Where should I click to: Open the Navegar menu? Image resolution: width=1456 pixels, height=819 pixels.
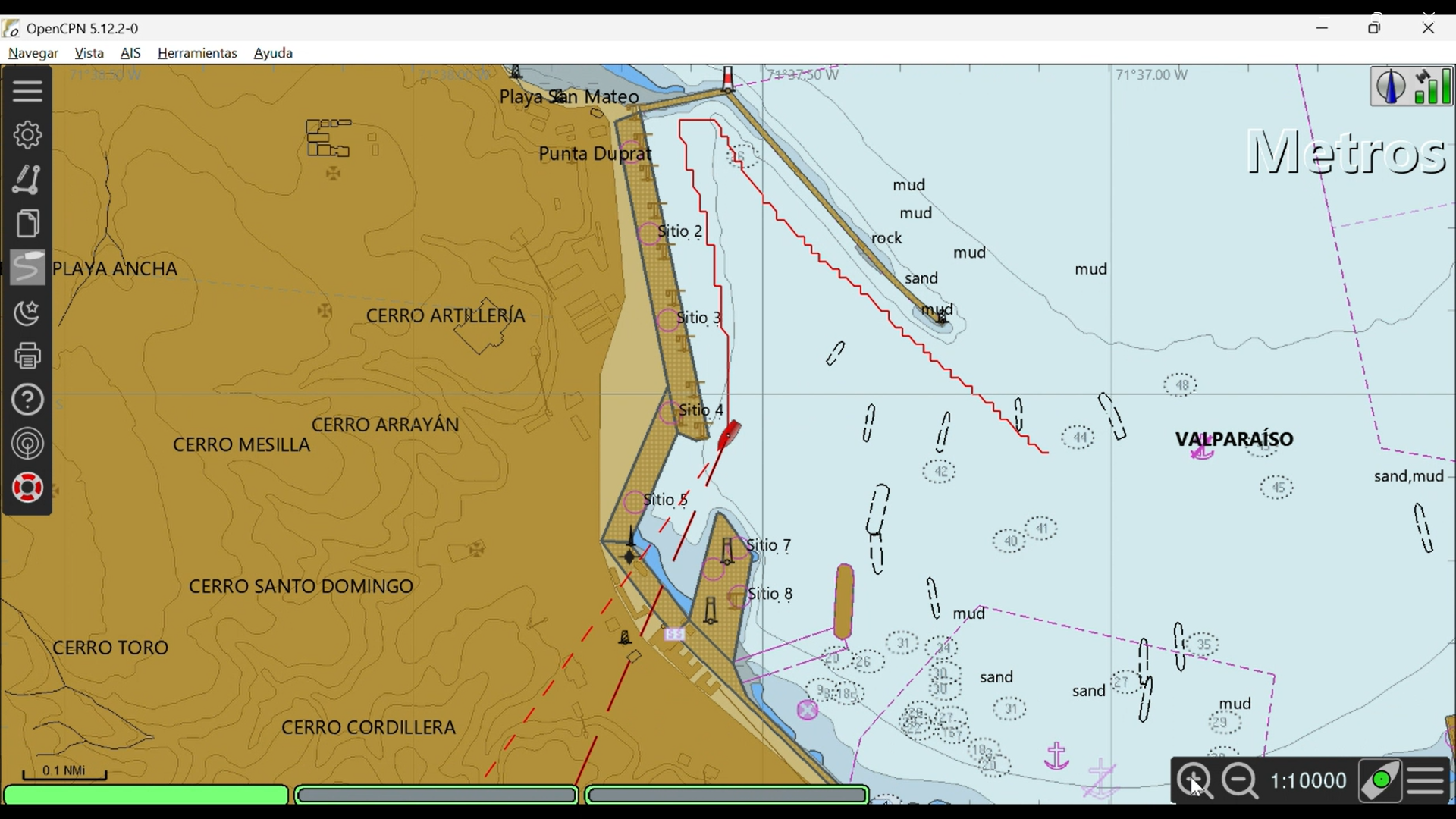[x=33, y=53]
